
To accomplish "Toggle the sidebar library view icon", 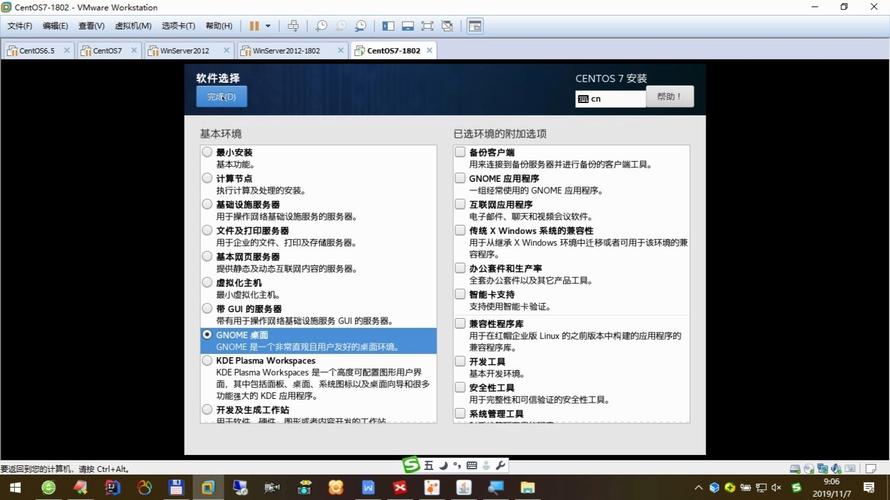I will click(388, 25).
